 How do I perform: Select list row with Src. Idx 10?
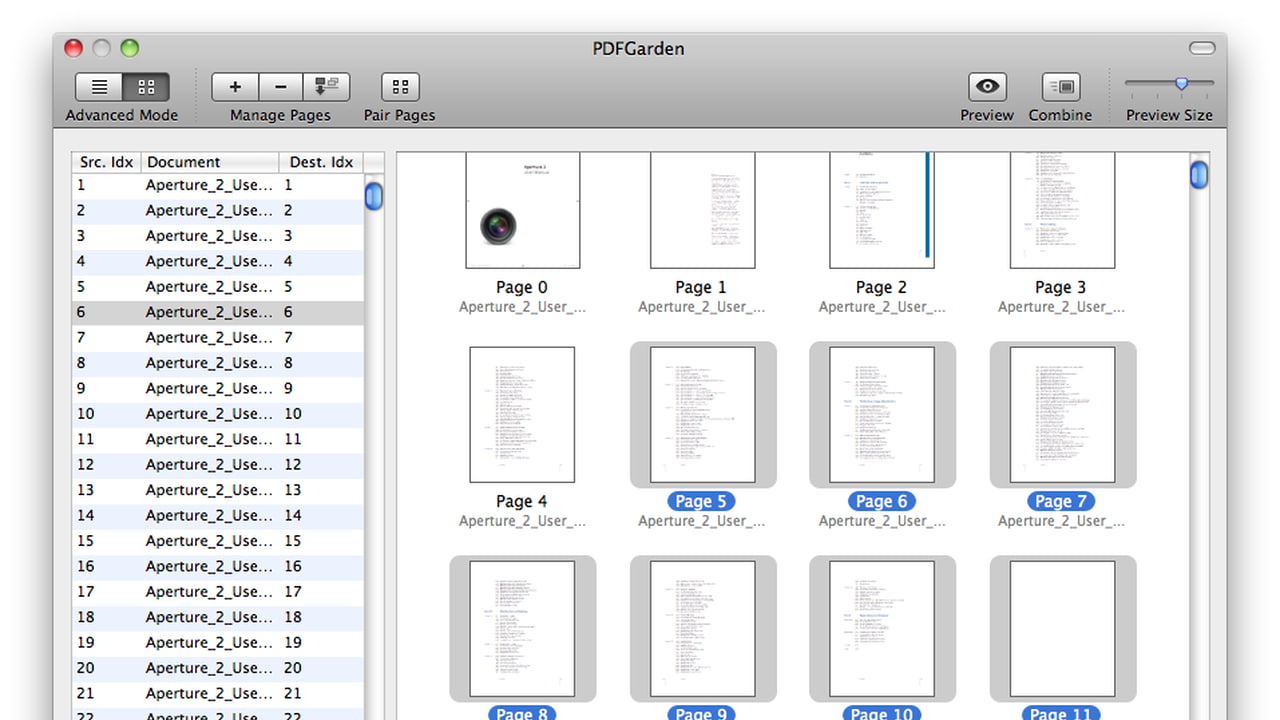[x=218, y=414]
